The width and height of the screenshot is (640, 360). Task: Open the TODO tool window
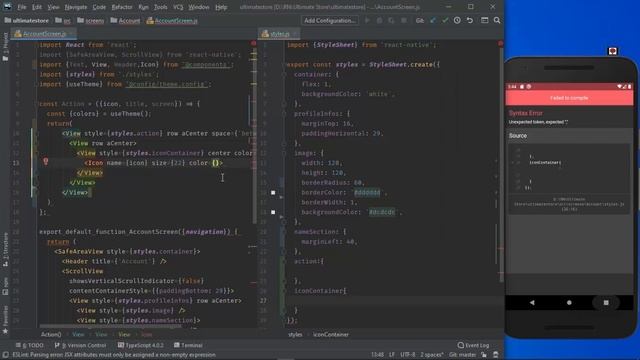tap(29, 345)
